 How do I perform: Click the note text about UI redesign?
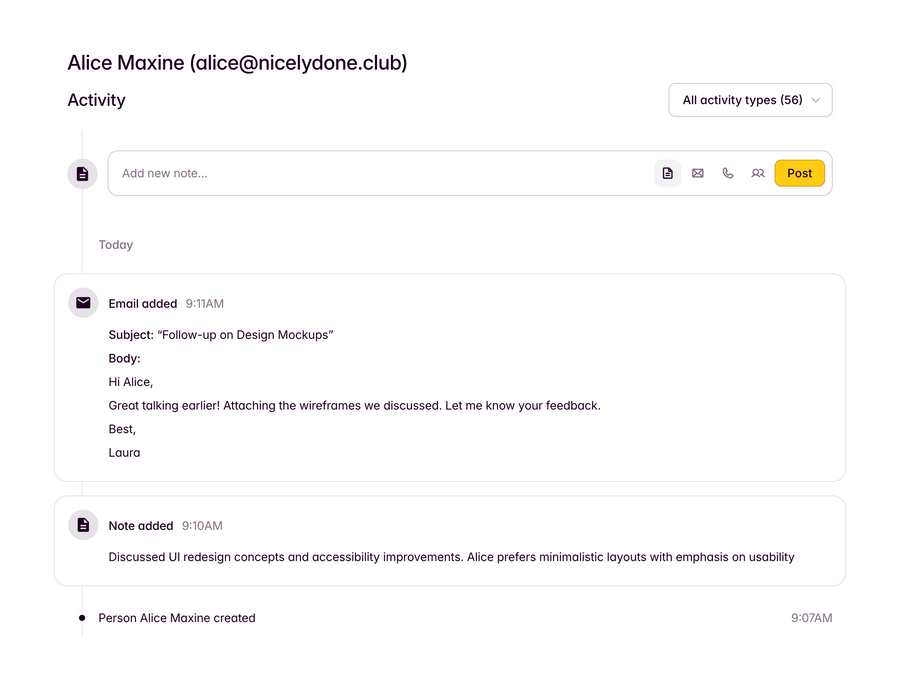click(451, 556)
